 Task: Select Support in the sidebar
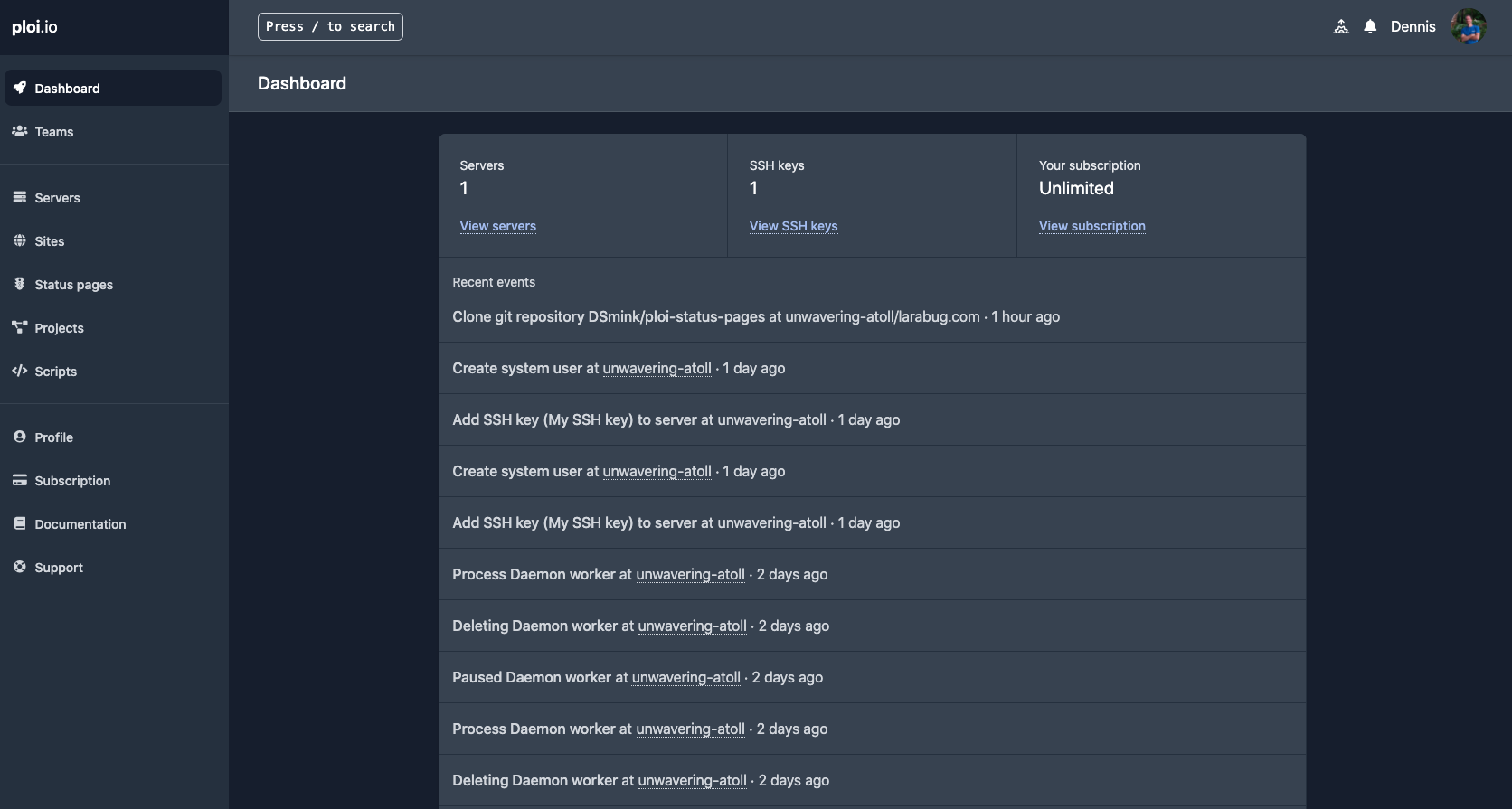113,568
